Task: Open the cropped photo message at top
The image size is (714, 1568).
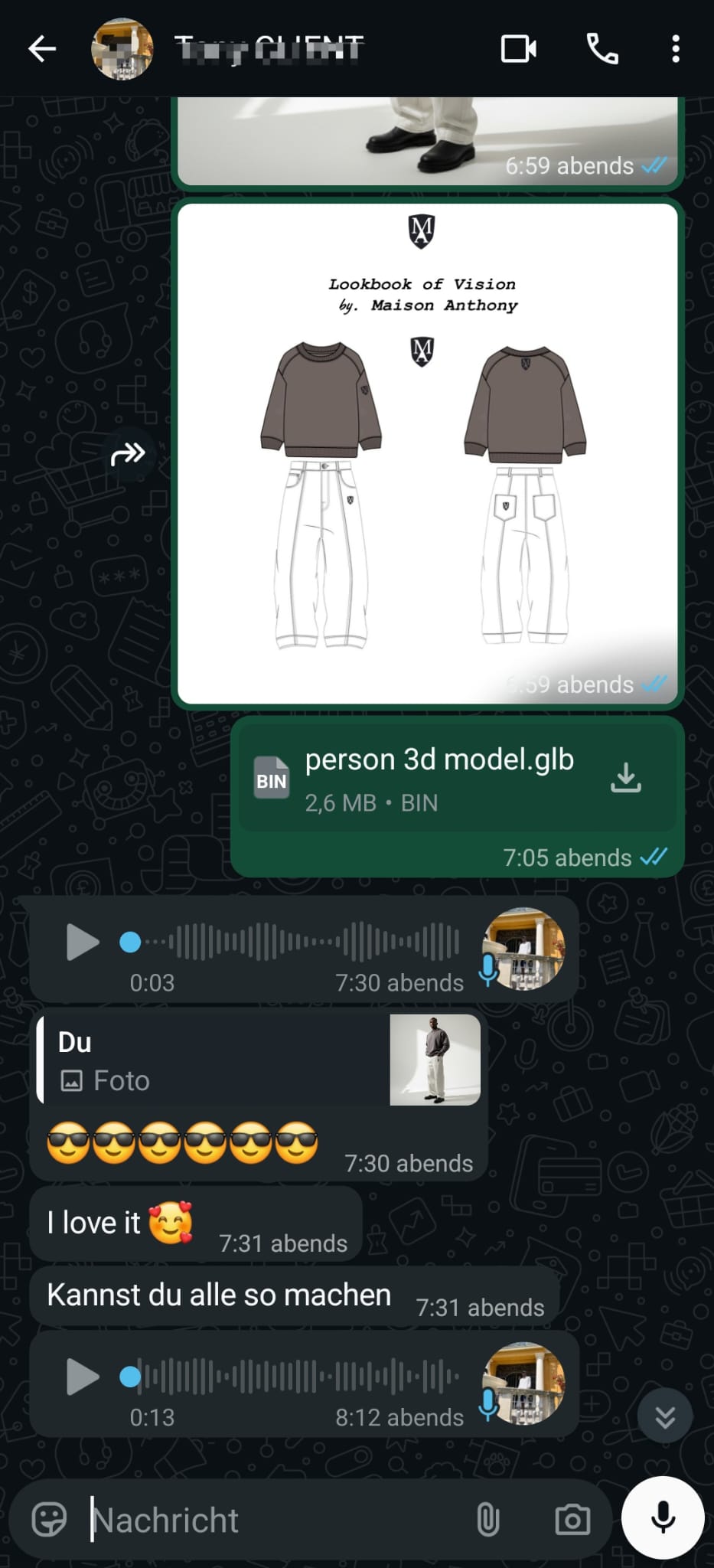Action: pyautogui.click(x=428, y=141)
